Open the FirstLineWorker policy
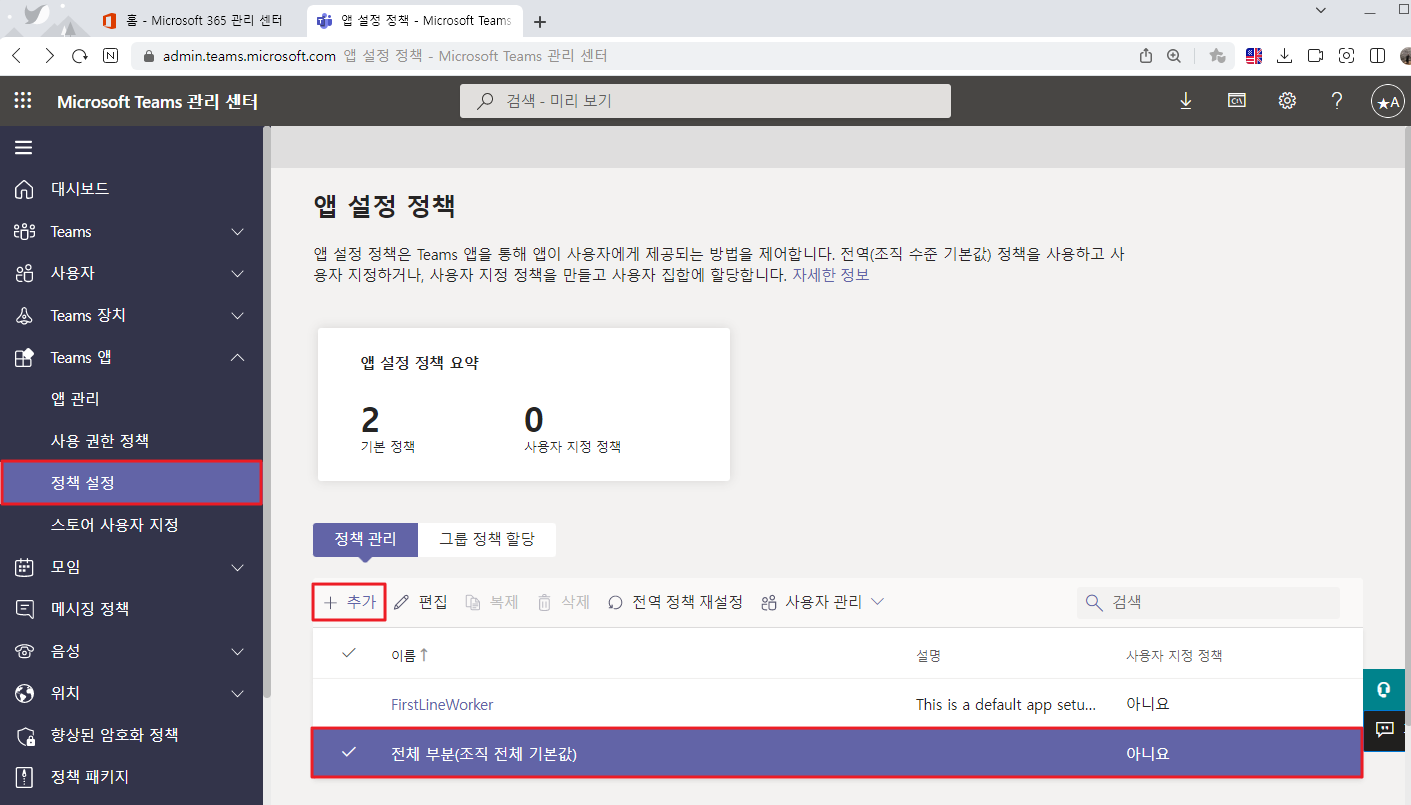The image size is (1411, 805). 442,704
